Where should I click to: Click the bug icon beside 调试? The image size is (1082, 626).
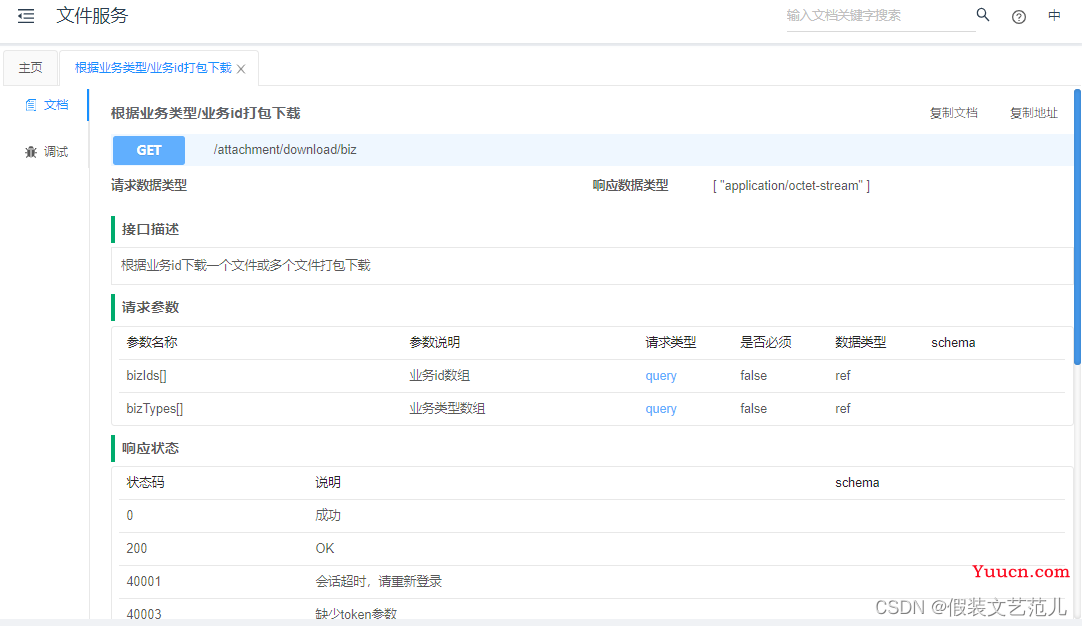[x=30, y=152]
